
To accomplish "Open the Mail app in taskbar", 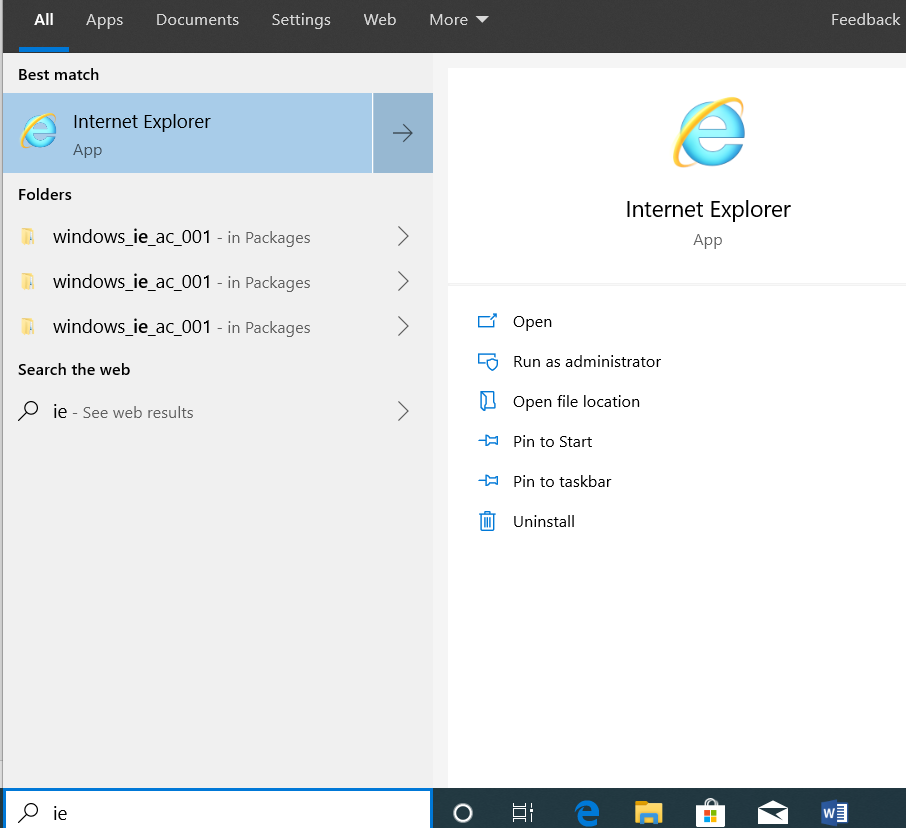I will coord(773,813).
